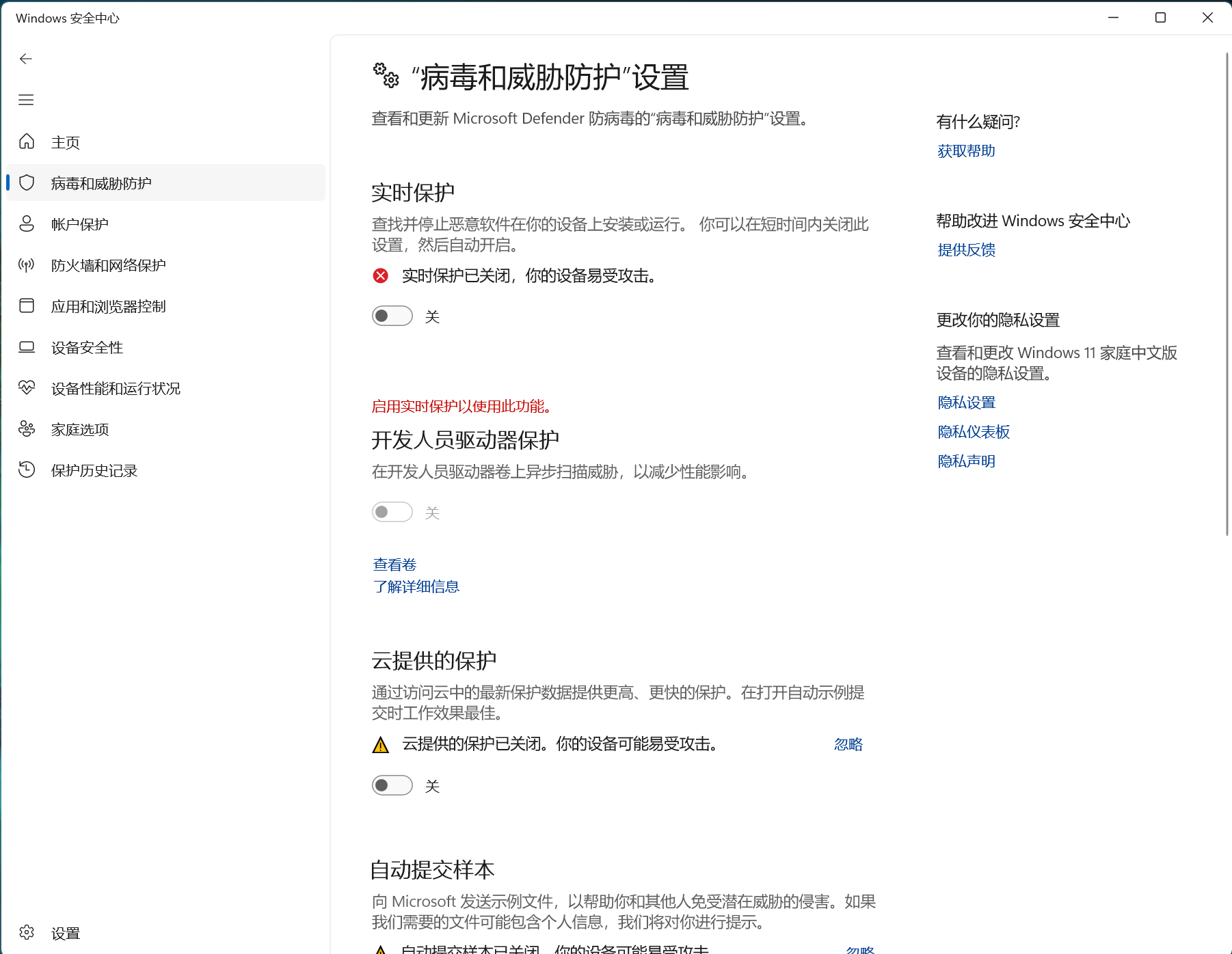
Task: Click 忽略 for the cloud protection warning
Action: (x=848, y=744)
